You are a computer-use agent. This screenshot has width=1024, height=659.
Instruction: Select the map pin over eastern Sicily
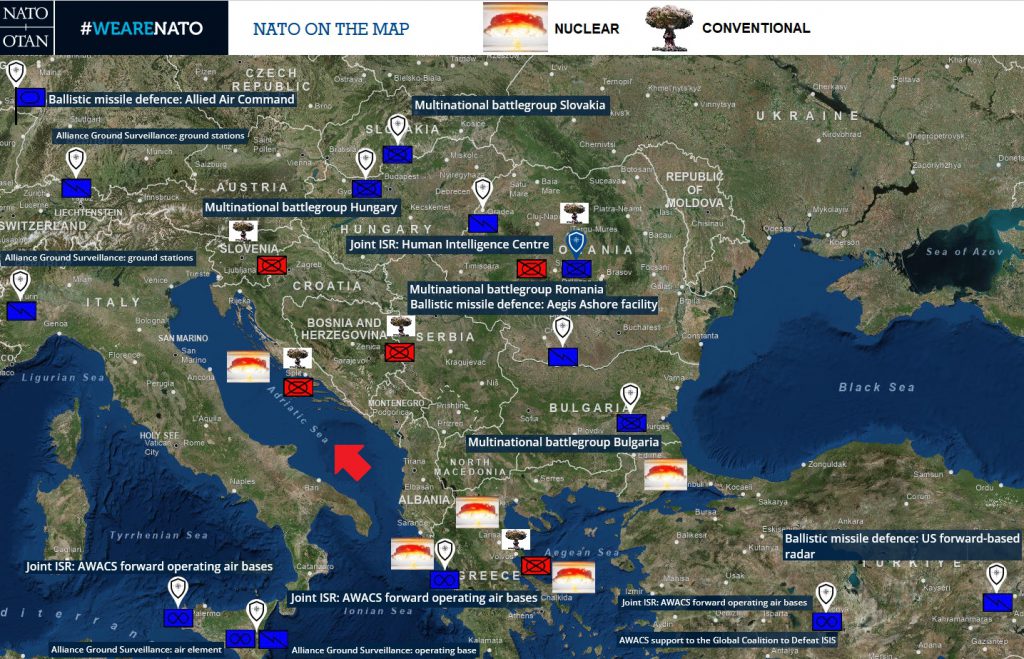[x=256, y=613]
